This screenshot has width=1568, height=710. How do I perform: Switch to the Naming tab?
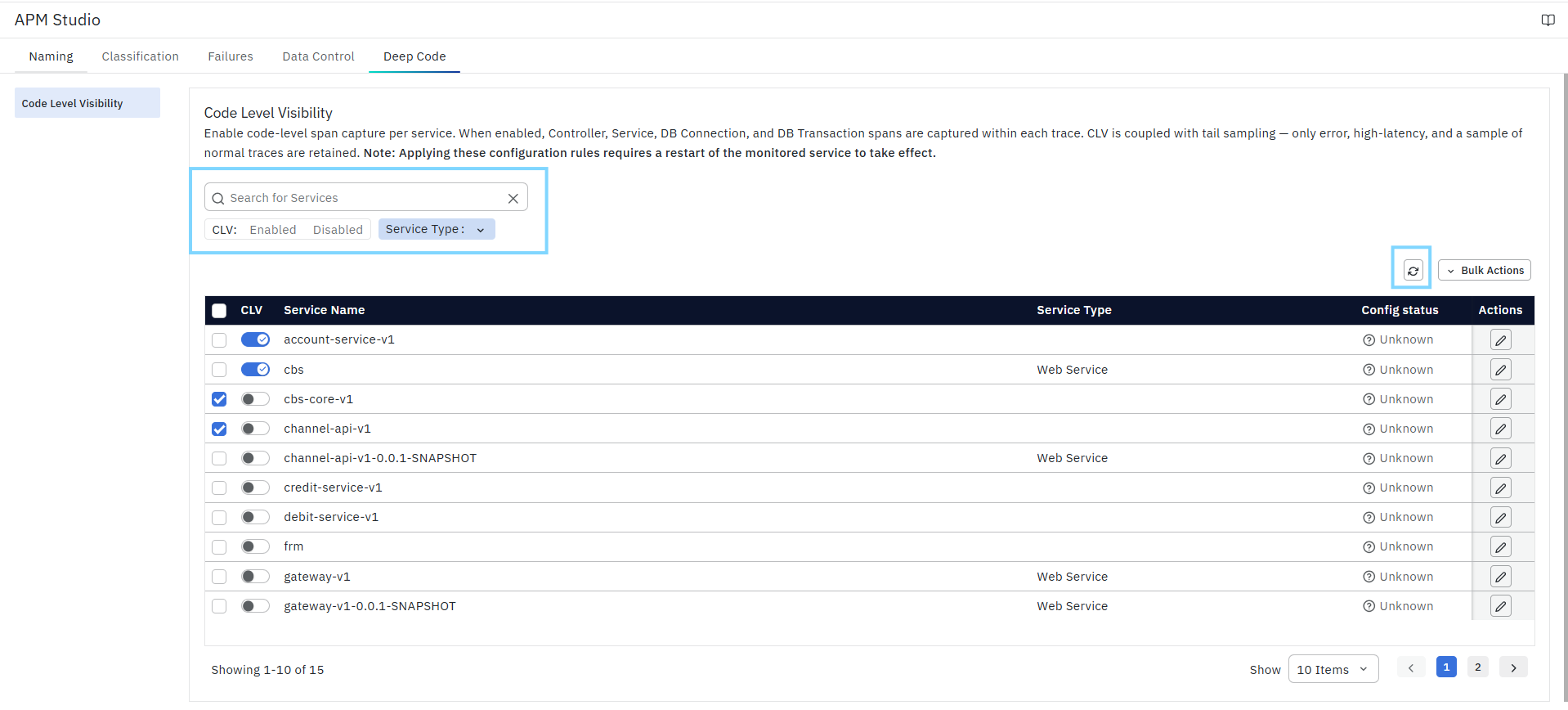click(x=51, y=56)
